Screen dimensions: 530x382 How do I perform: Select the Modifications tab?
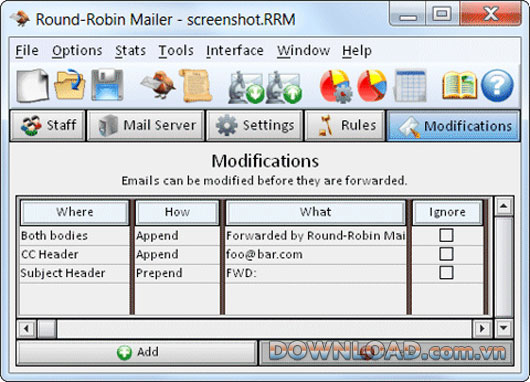coord(453,126)
